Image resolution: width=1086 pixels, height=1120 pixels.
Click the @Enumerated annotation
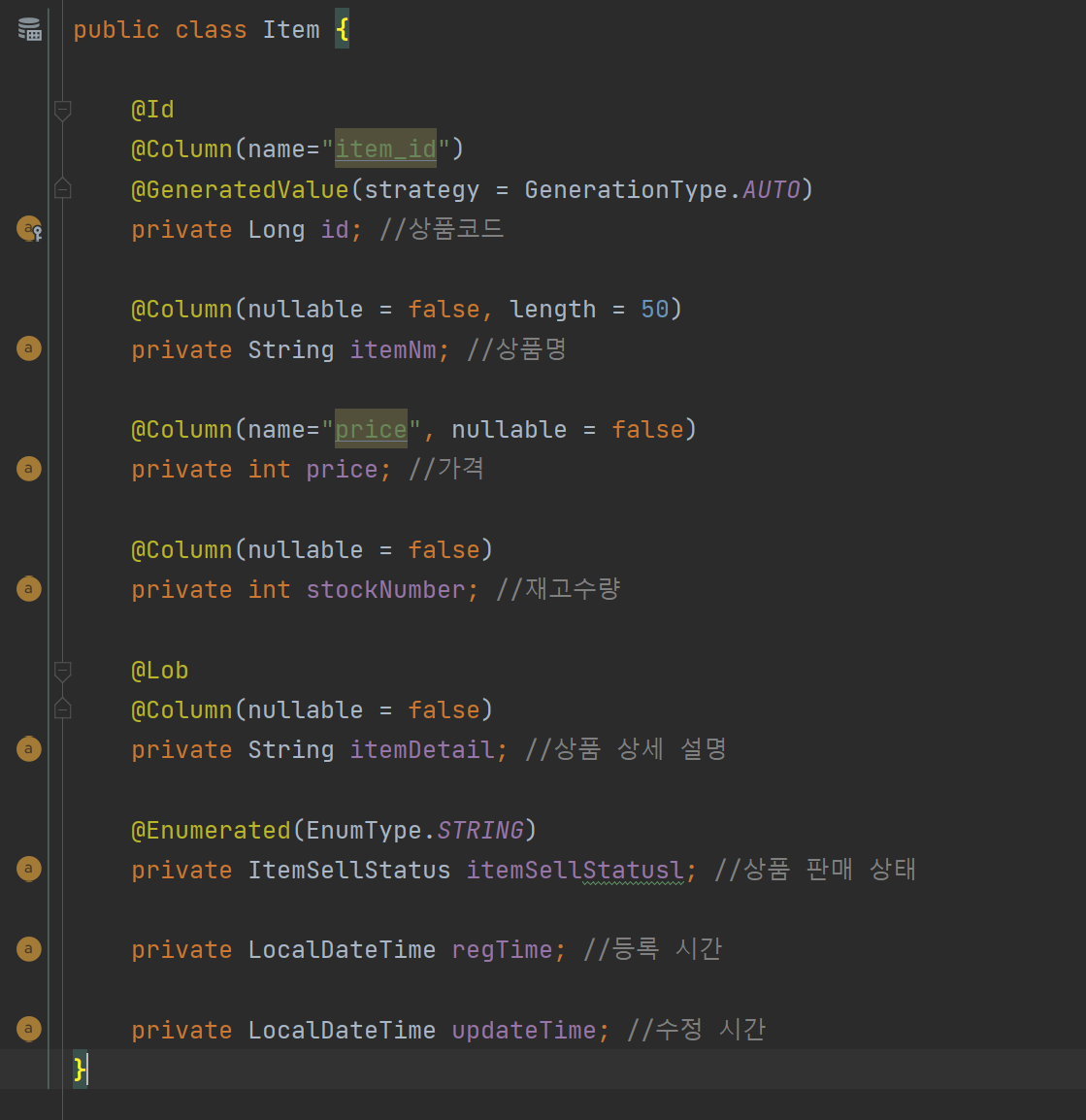pos(211,830)
